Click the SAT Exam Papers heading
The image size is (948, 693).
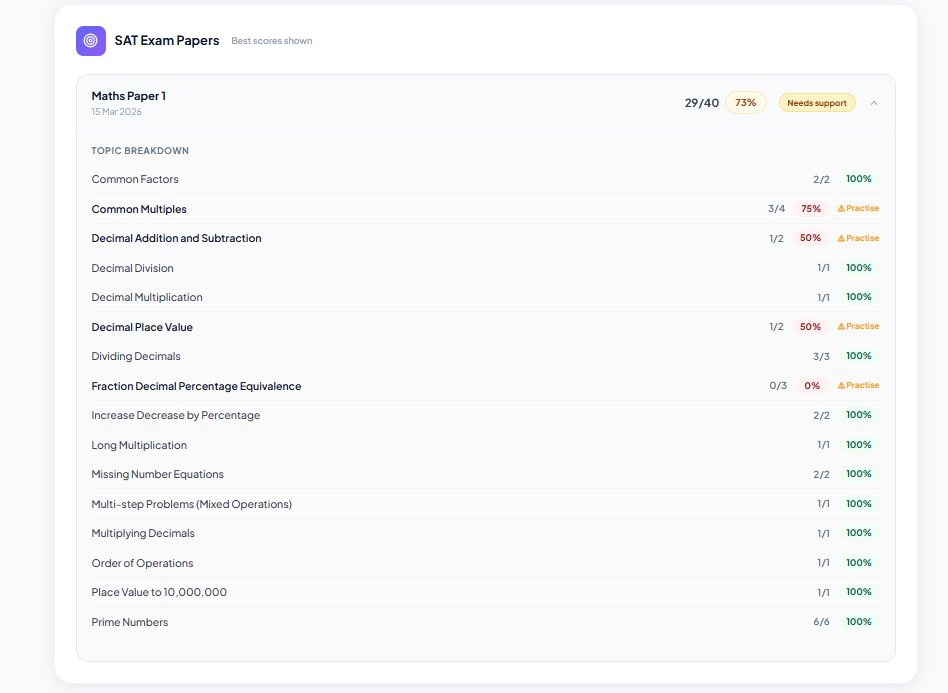click(167, 41)
